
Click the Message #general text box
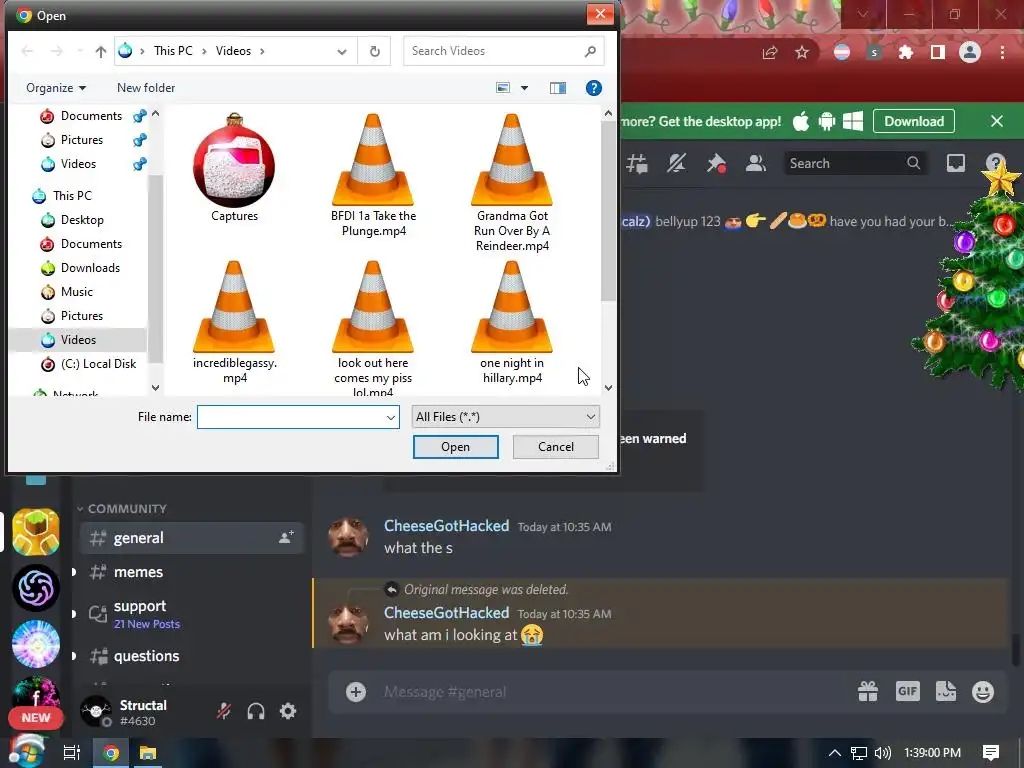(614, 692)
